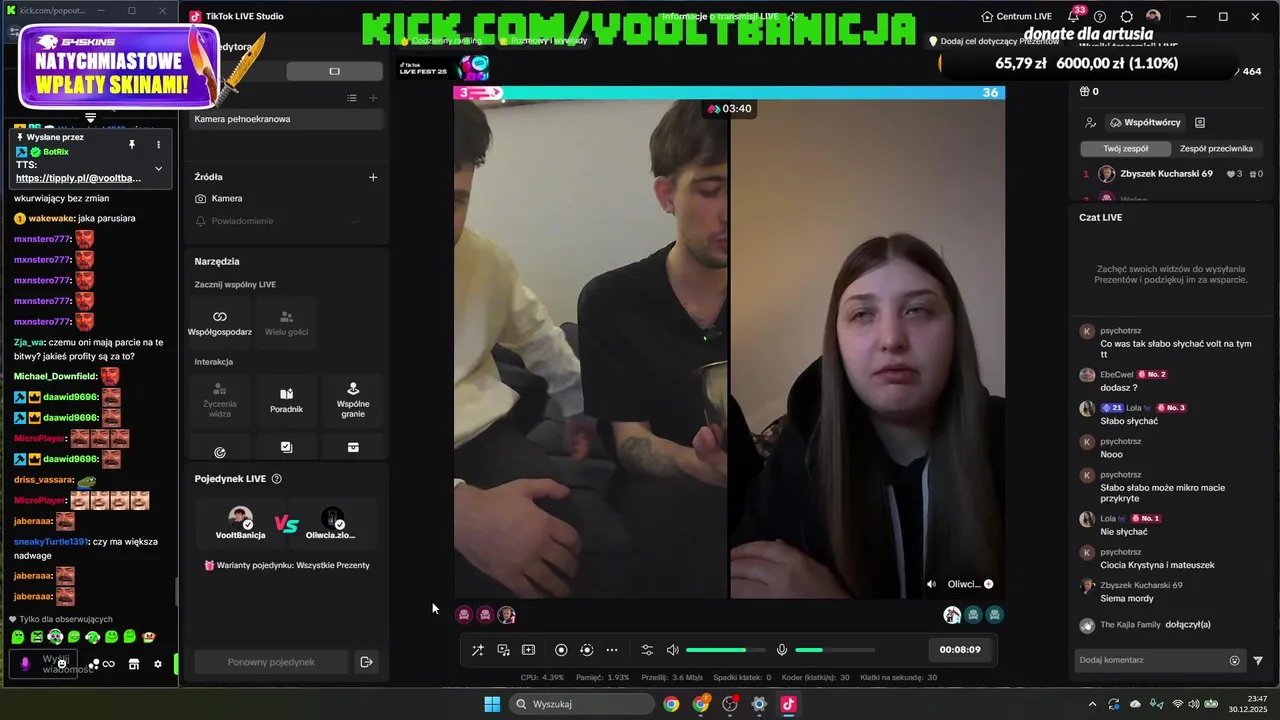Viewport: 1280px width, 720px height.
Task: Open Życzenia widza tool
Action: pyautogui.click(x=220, y=398)
